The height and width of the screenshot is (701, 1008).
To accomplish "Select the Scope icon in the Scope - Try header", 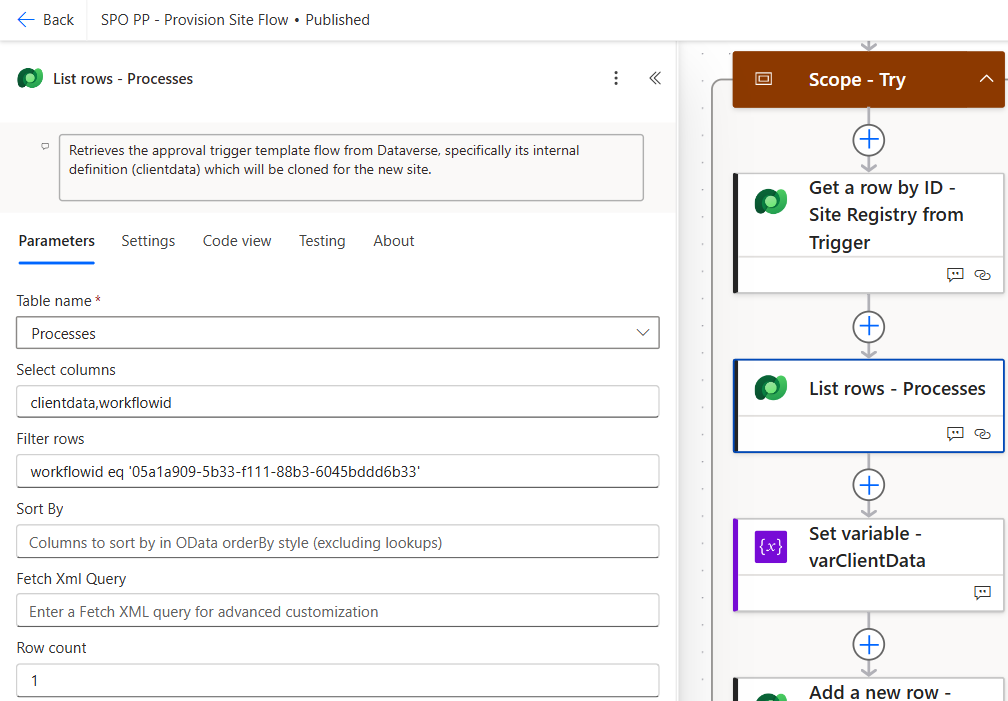I will point(763,79).
